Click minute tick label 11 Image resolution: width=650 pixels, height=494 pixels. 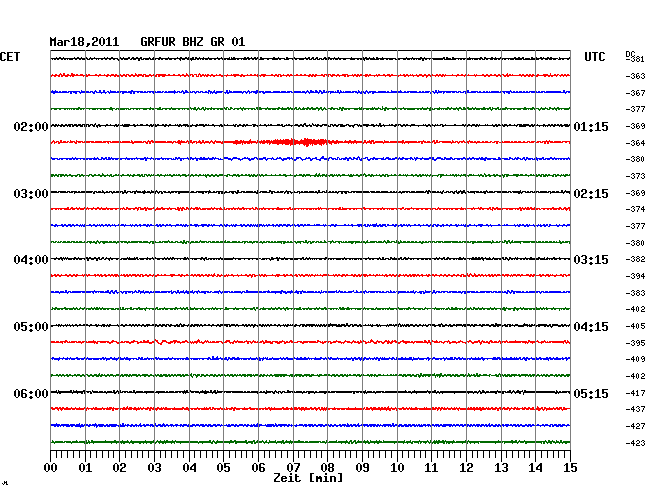click(431, 468)
